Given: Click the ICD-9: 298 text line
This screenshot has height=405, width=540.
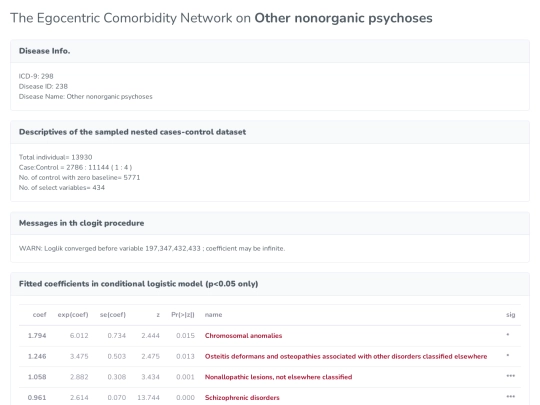Looking at the screenshot, I should click(36, 76).
